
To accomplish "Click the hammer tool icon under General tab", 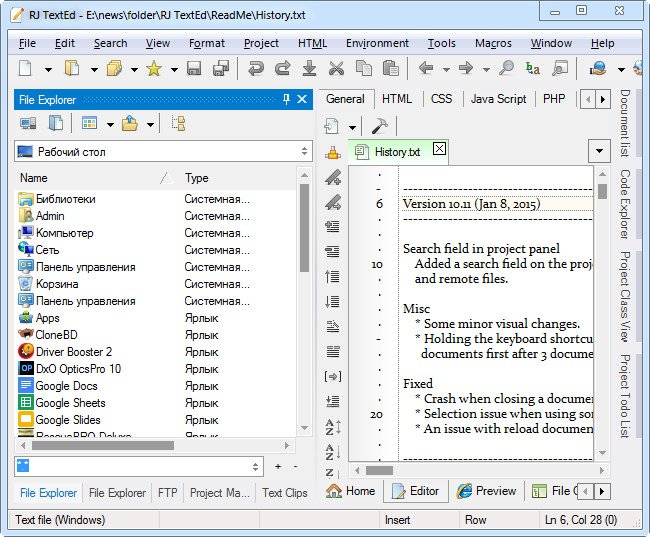I will 379,126.
